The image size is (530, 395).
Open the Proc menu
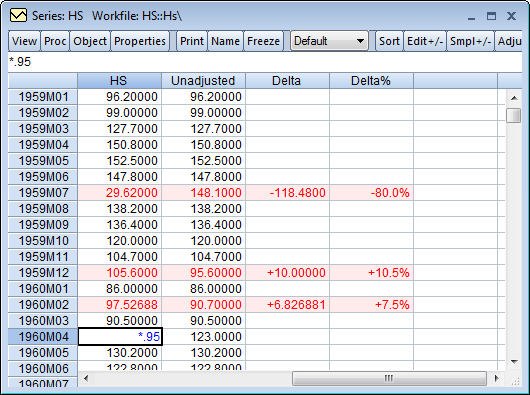coord(55,41)
